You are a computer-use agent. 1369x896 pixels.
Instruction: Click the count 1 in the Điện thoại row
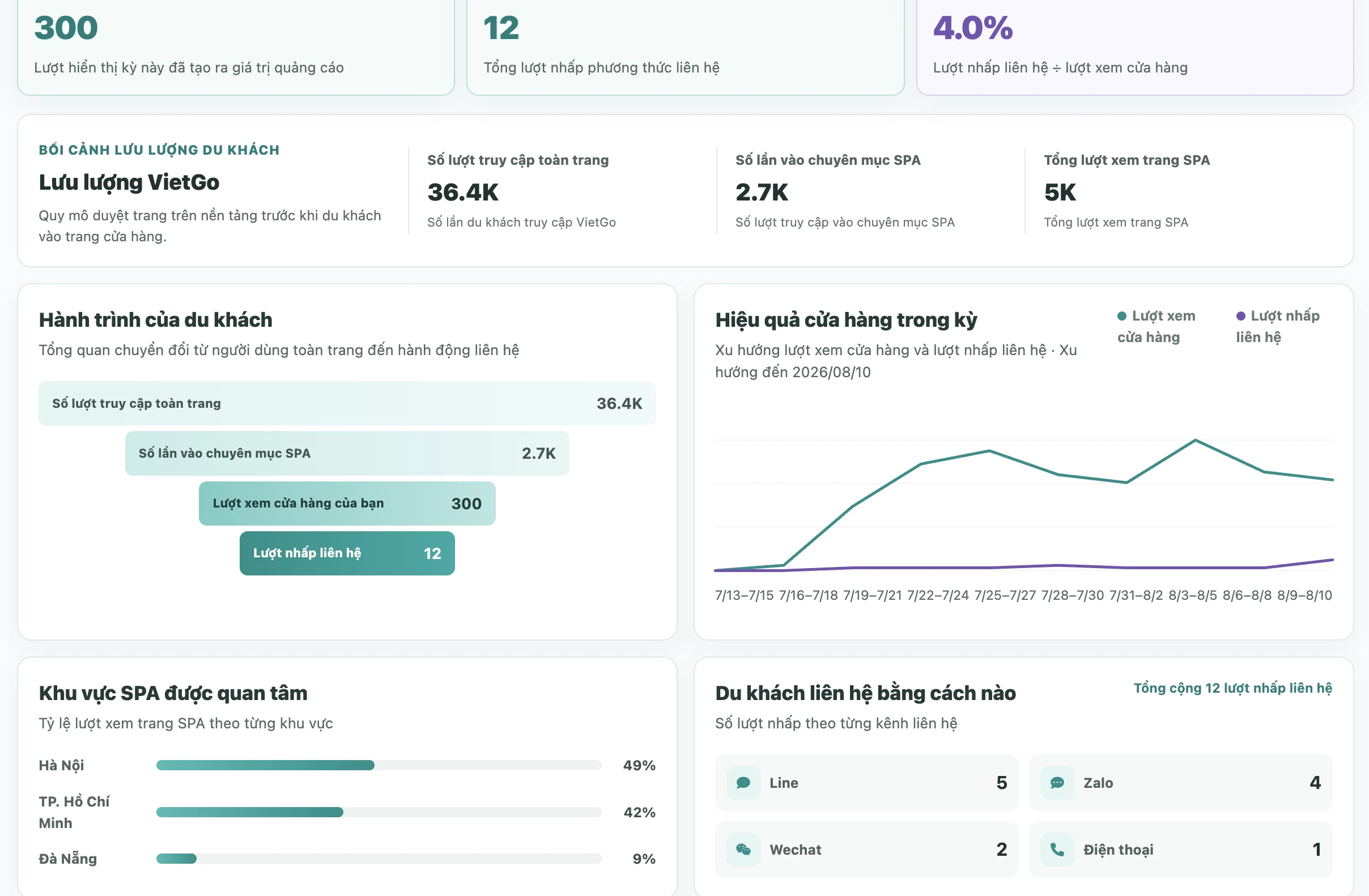click(1316, 850)
